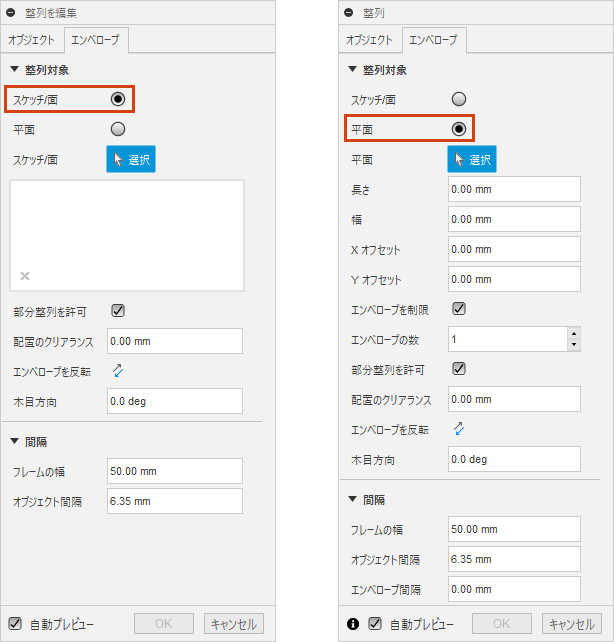Open オブジェクト tab in 整列 dialog
Image resolution: width=614 pixels, height=642 pixels.
370,40
